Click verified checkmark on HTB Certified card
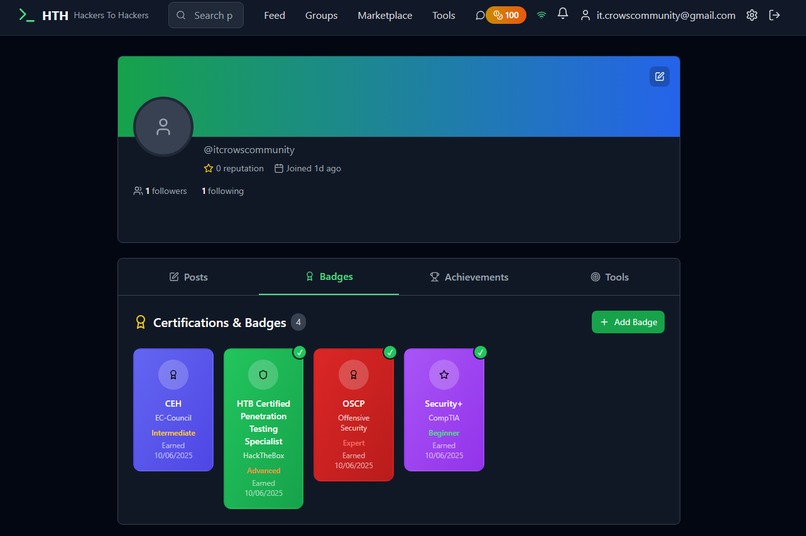Viewport: 806px width, 536px height. 299,352
